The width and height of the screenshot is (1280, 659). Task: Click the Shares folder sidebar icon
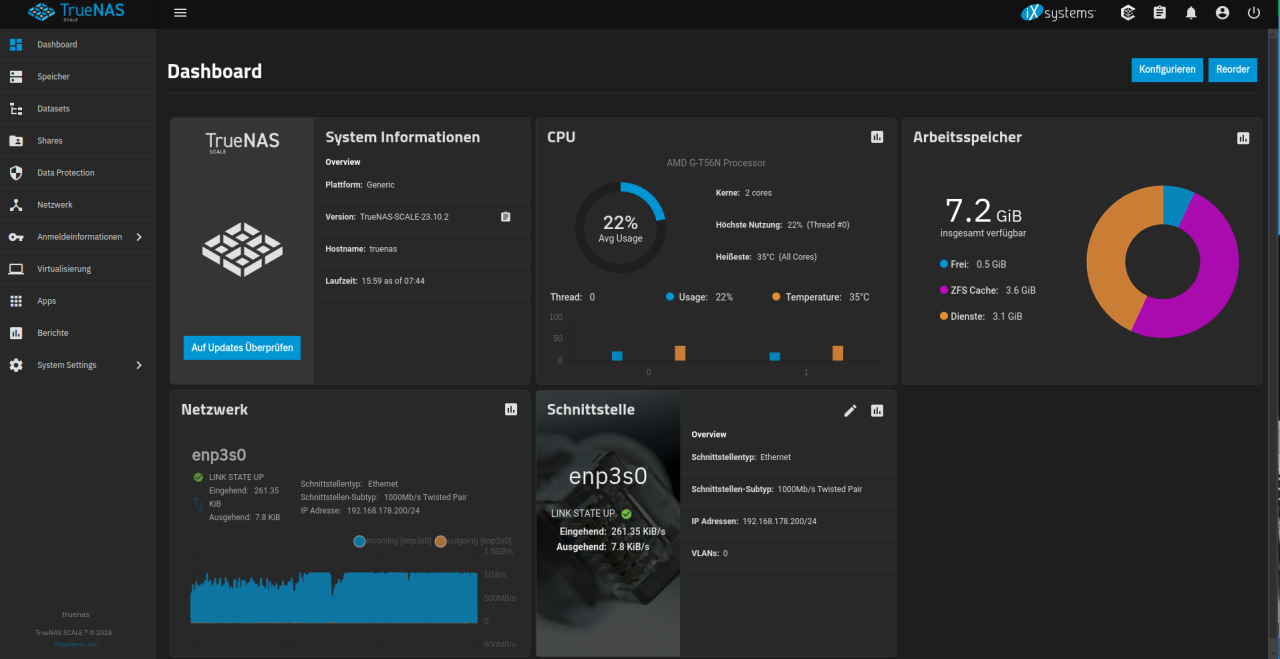[16, 141]
